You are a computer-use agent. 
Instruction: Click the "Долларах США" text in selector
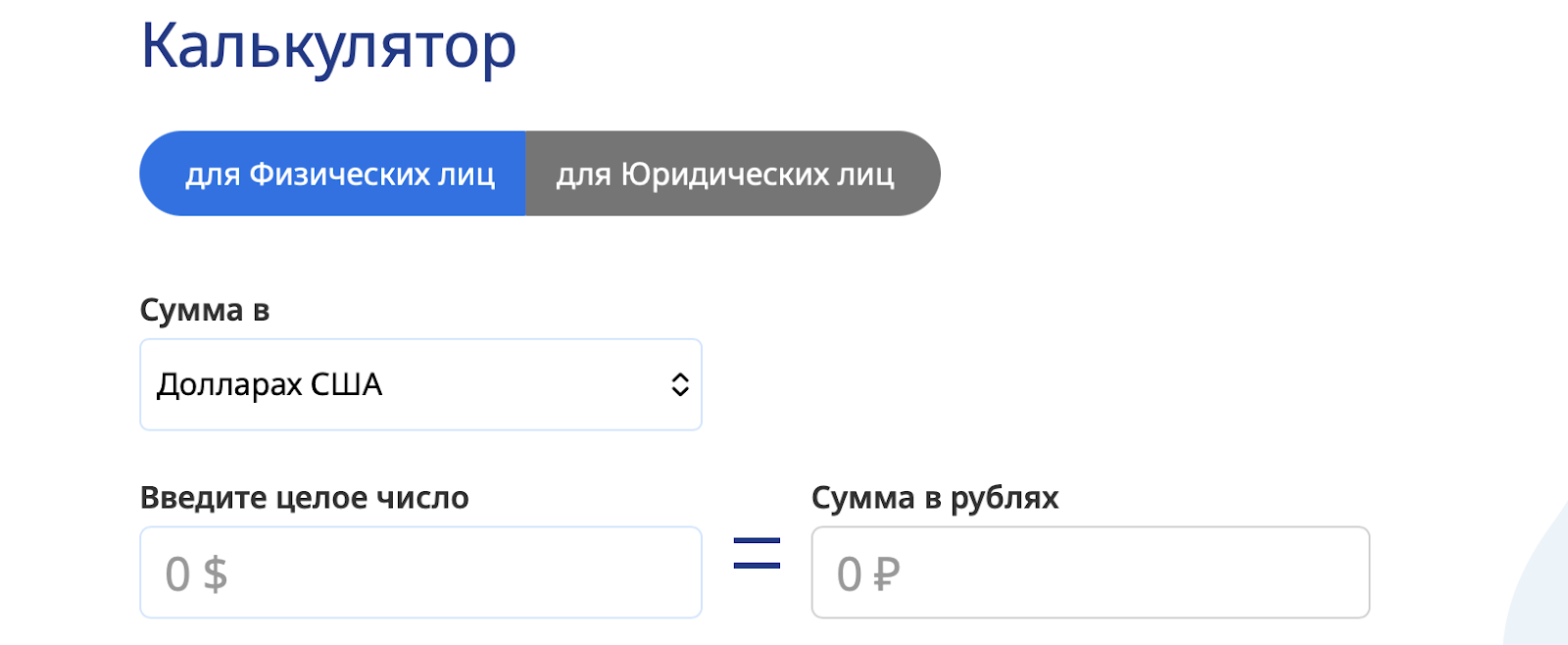pyautogui.click(x=269, y=384)
